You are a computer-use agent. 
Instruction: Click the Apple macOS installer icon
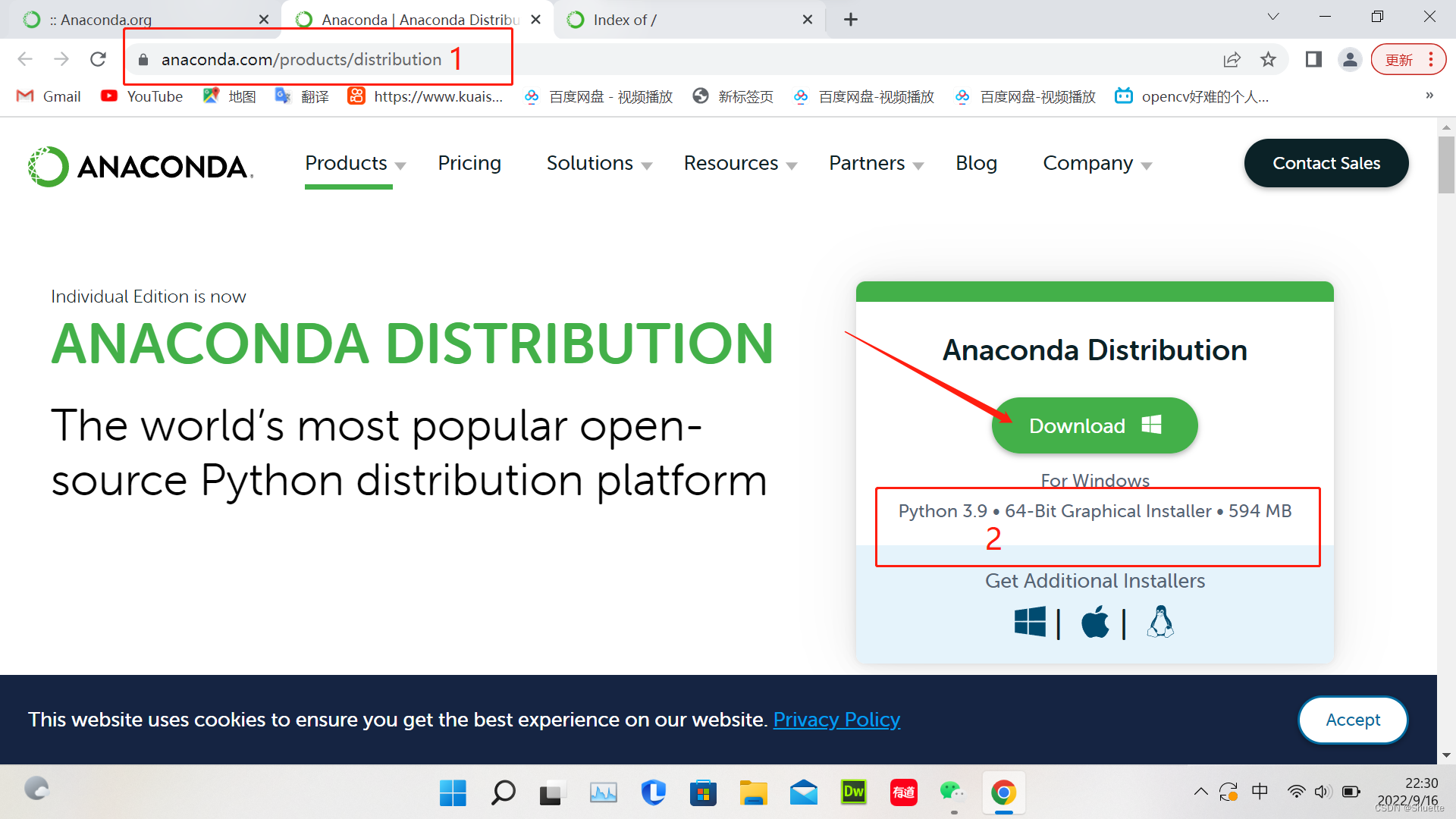[1094, 623]
